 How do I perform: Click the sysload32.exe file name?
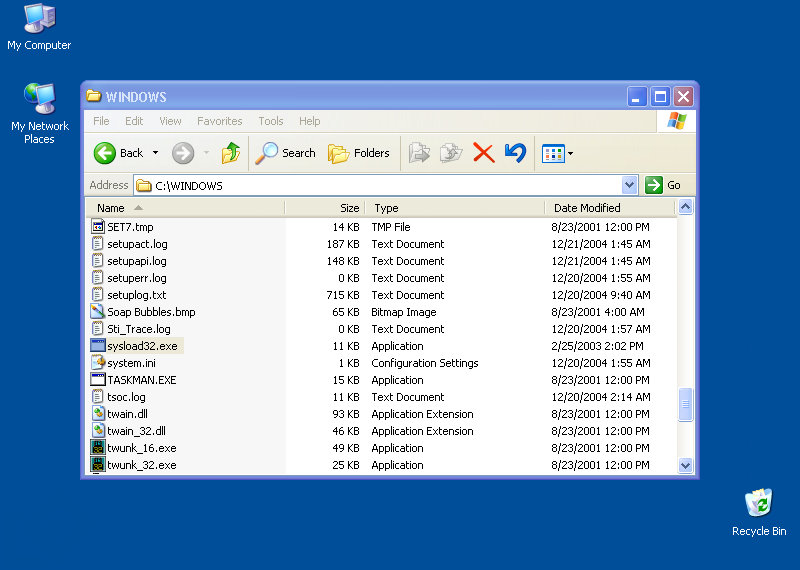tap(142, 346)
